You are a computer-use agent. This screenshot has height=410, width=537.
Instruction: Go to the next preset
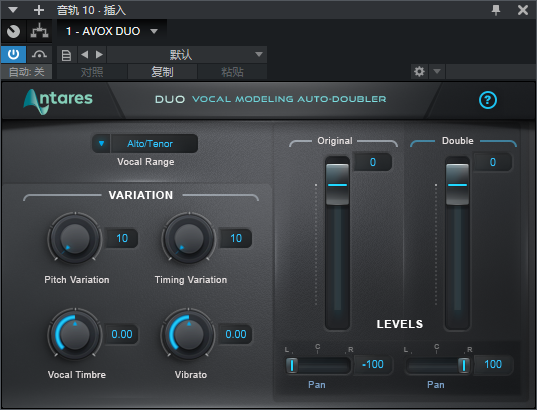coord(99,54)
